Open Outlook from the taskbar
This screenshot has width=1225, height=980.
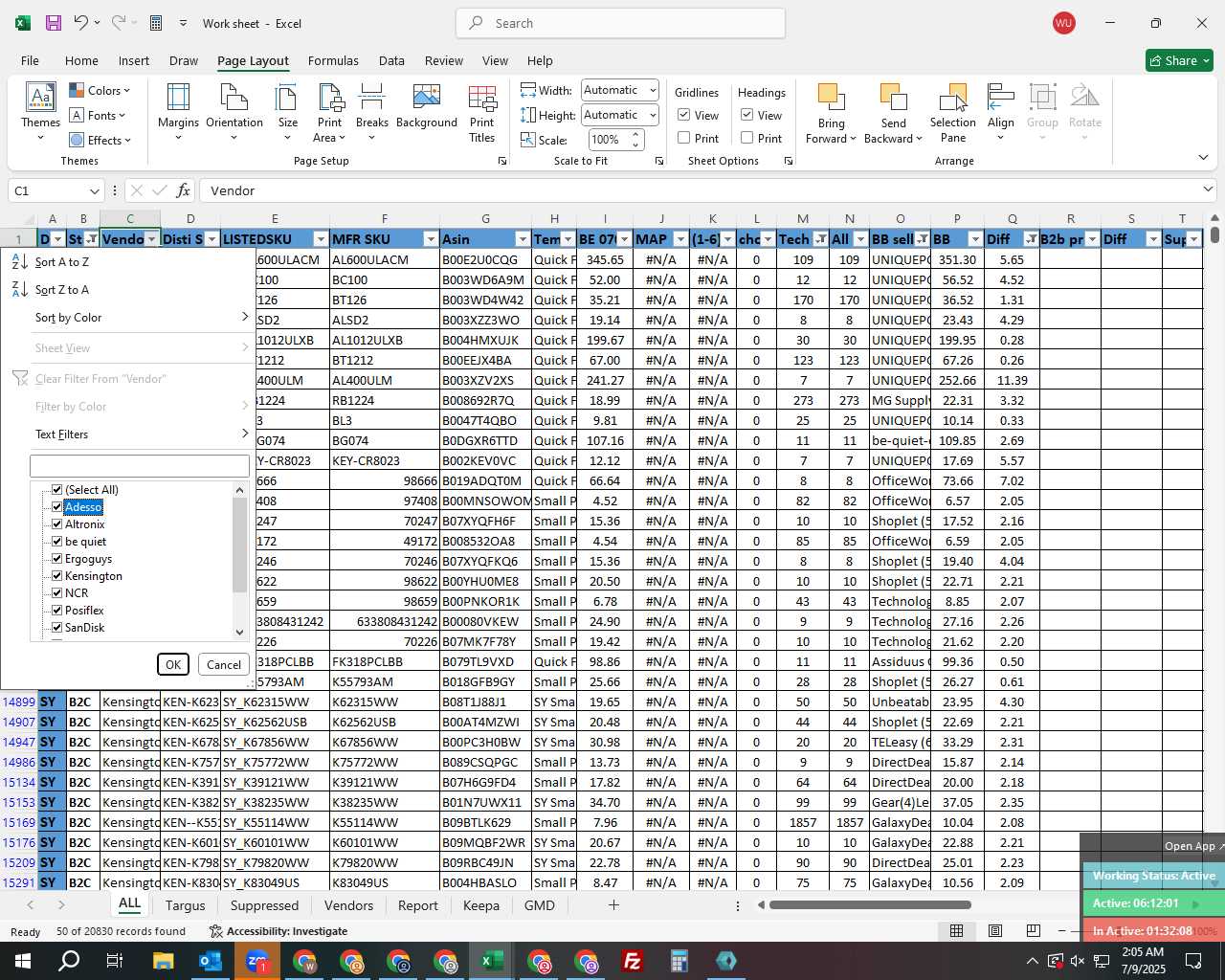click(x=210, y=961)
